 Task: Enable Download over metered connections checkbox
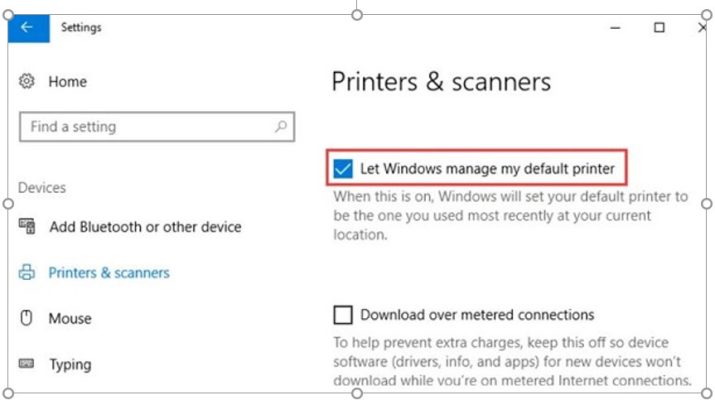coord(343,315)
